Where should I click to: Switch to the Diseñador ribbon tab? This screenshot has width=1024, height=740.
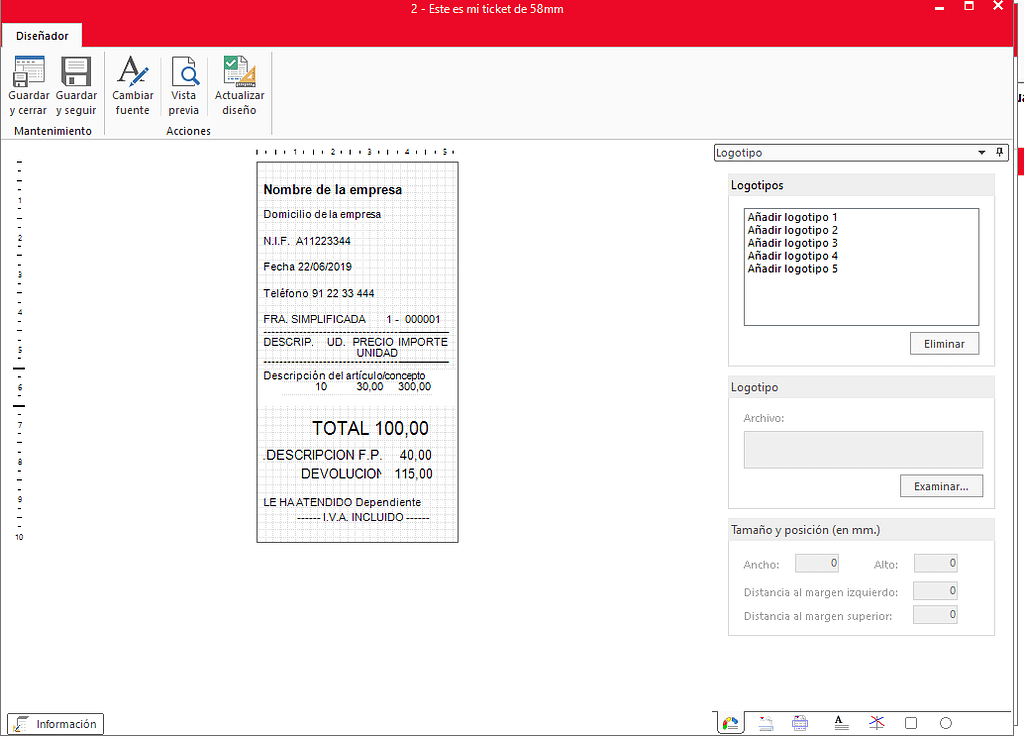click(x=42, y=36)
